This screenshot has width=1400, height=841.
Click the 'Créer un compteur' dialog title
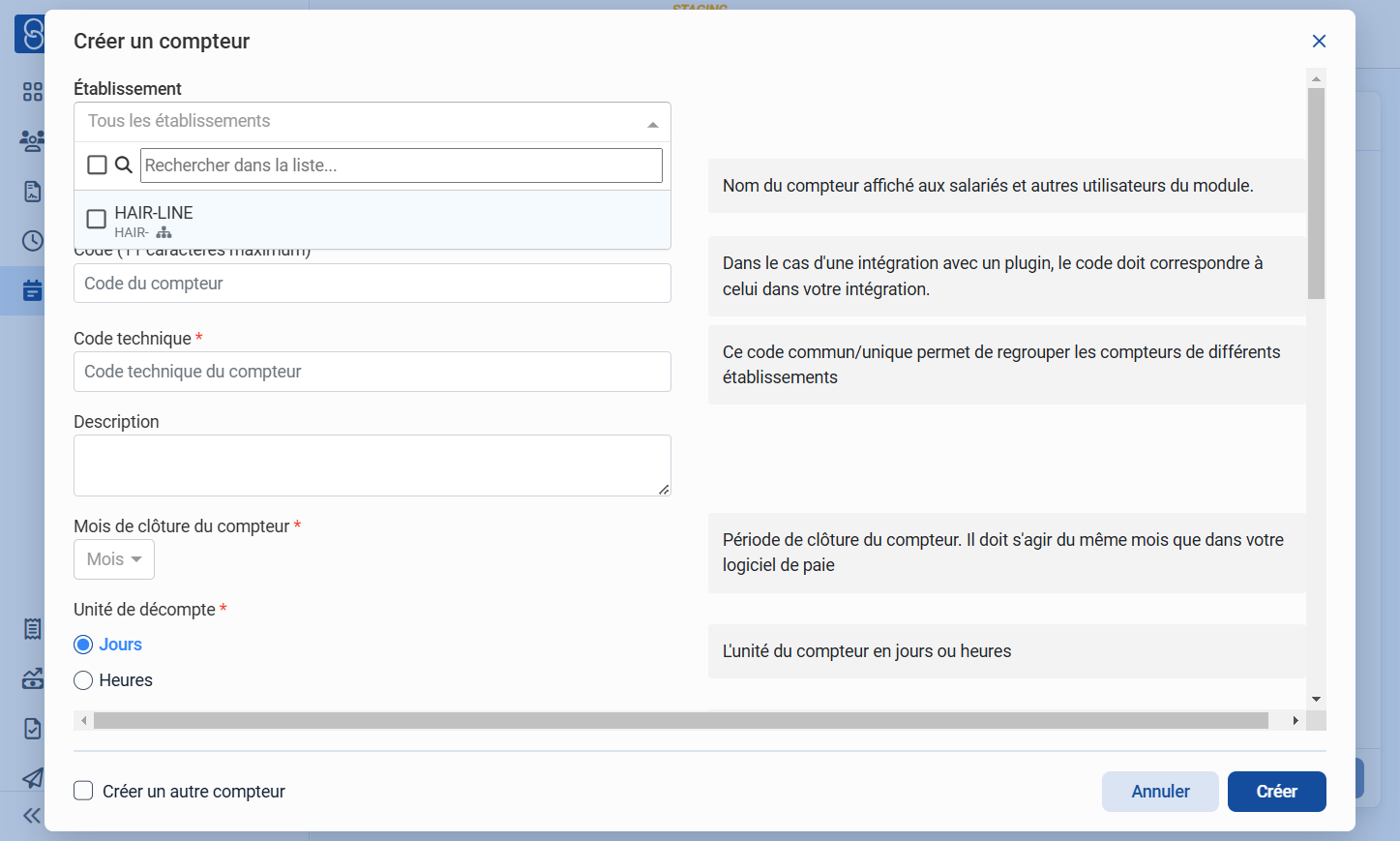coord(162,41)
